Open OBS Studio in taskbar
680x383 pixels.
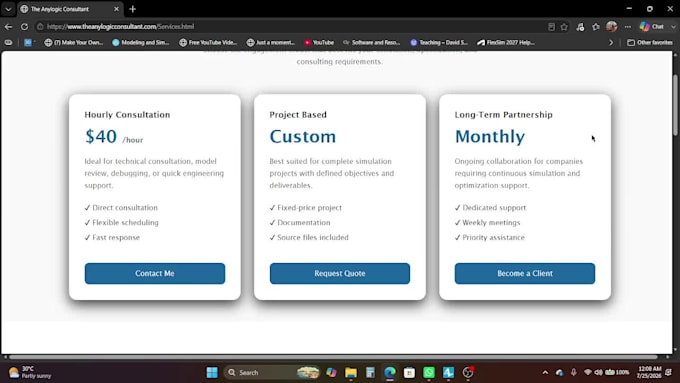coord(468,372)
